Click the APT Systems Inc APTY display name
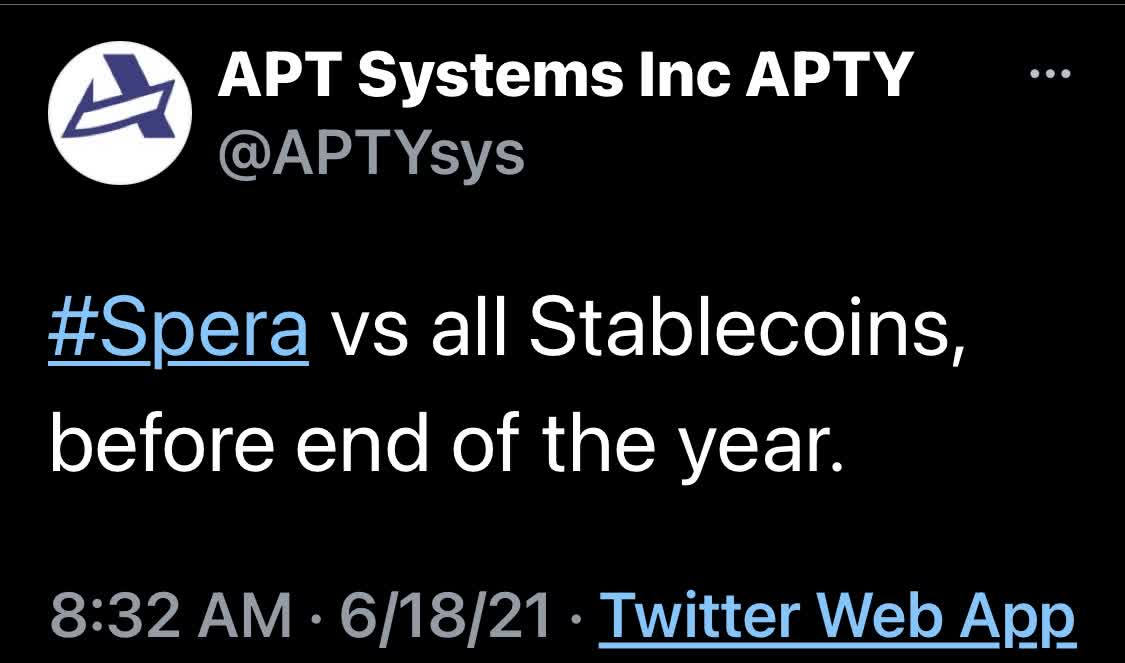 565,76
